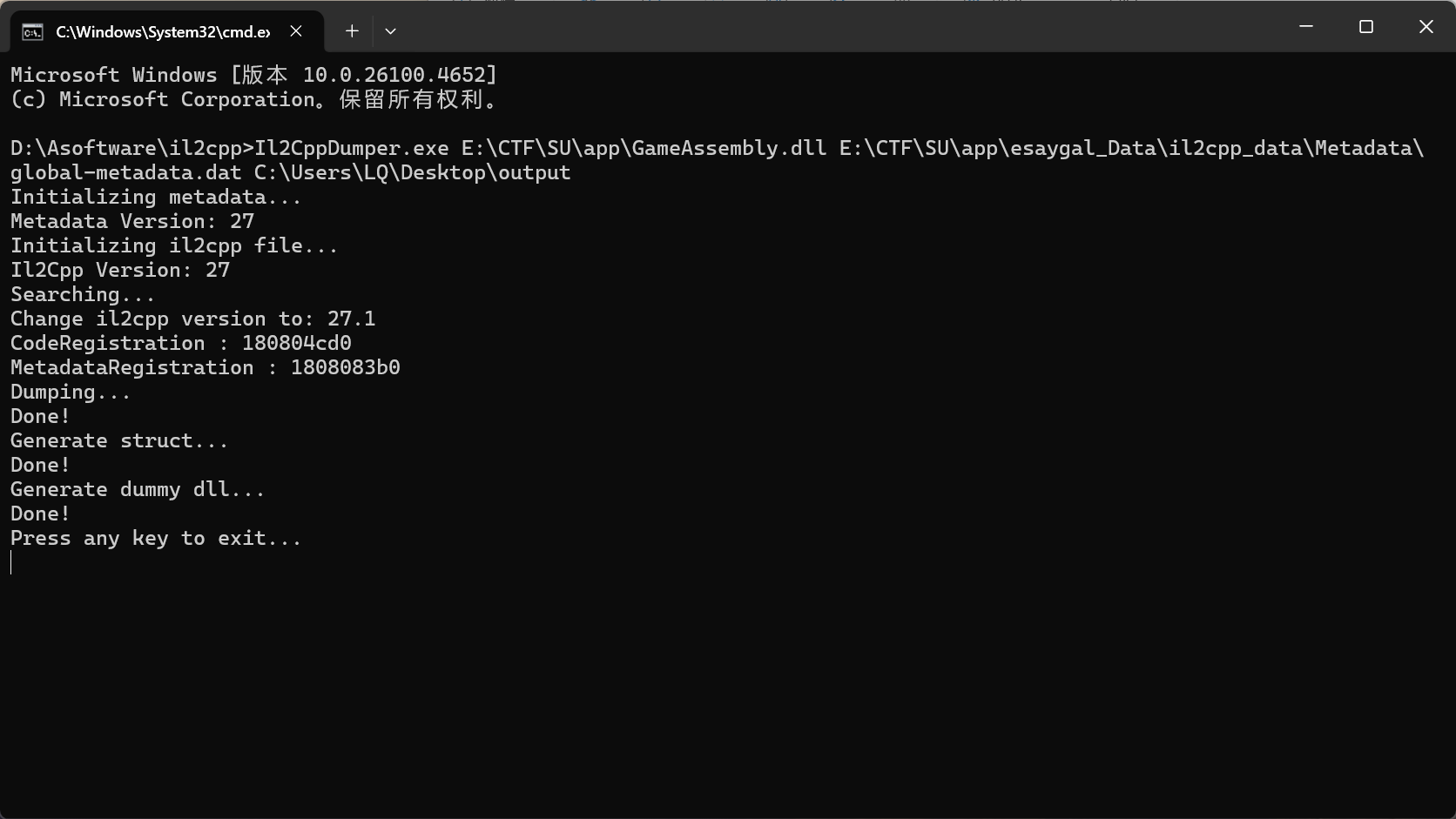
Task: Click the cmd icon in the tab
Action: [x=32, y=32]
